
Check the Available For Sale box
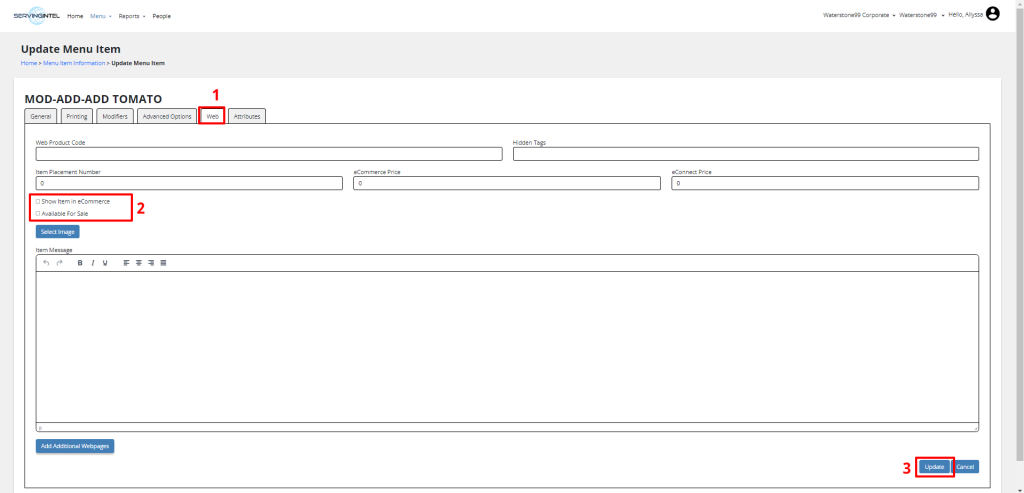tap(38, 213)
